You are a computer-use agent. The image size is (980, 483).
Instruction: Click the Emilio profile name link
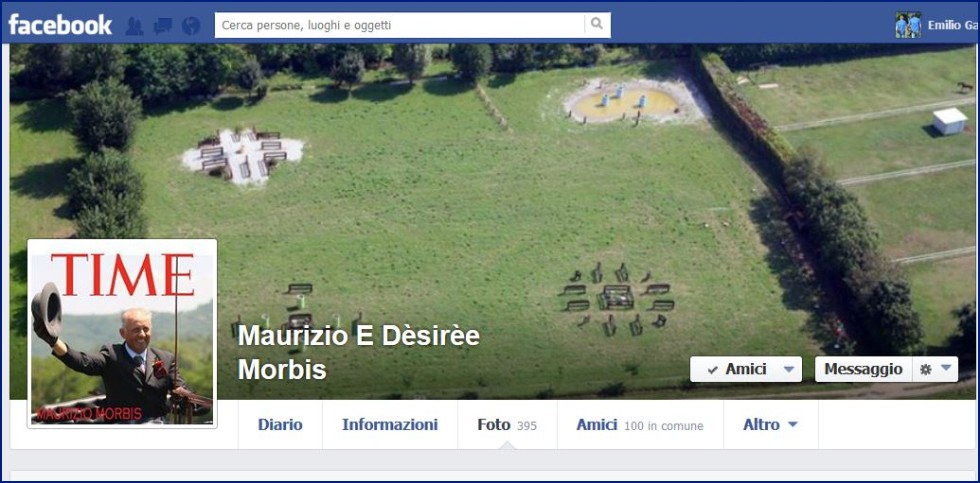pos(952,26)
